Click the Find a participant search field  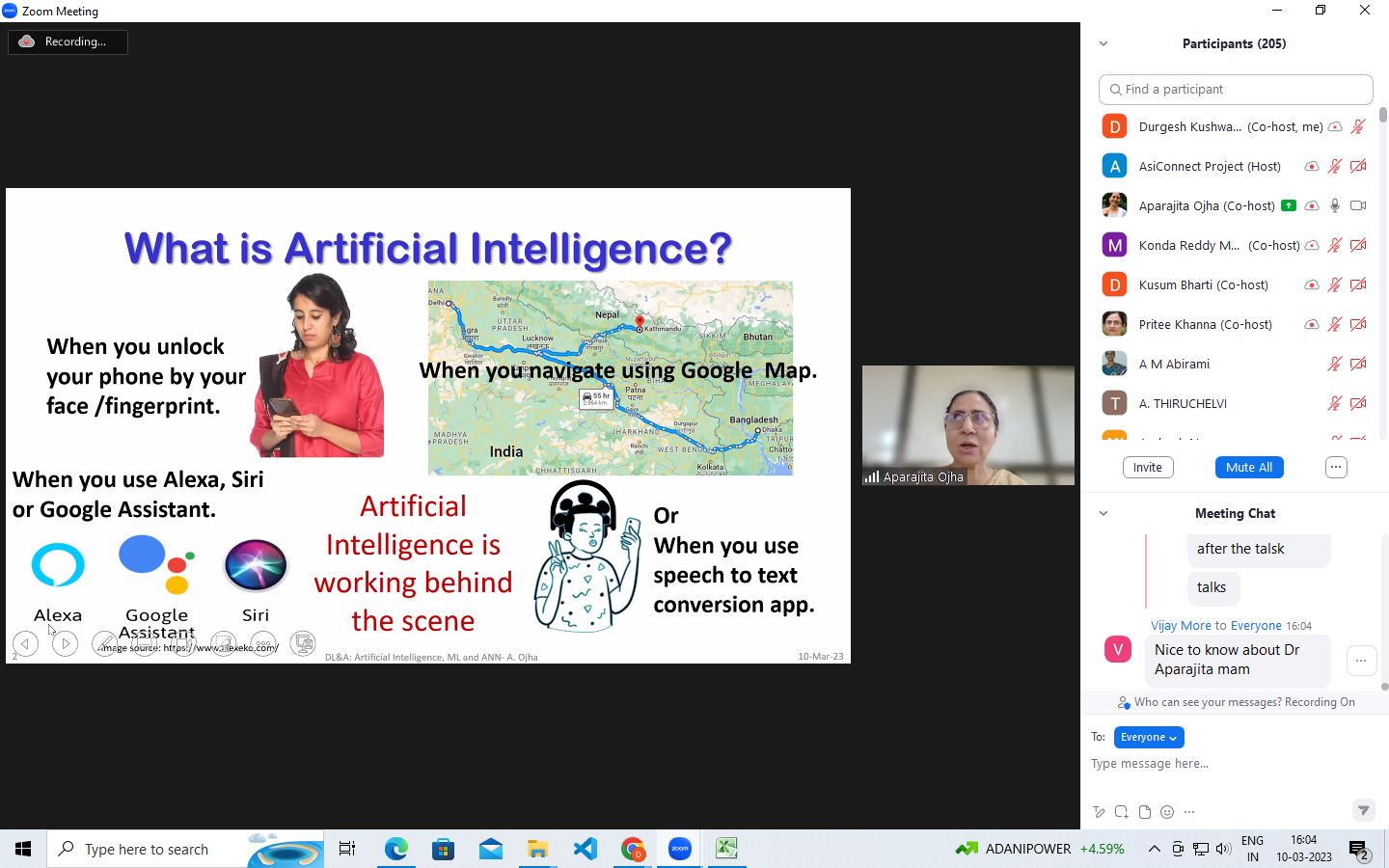pos(1236,89)
